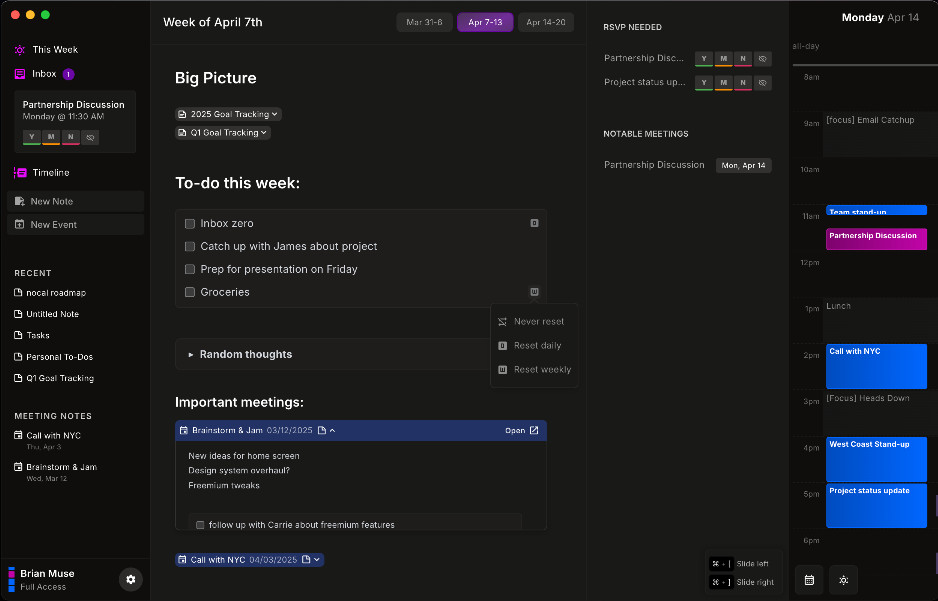RSVP Maybe on sidebar Partnership Discussion card
Screen dimensions: 938x601
coord(51,137)
